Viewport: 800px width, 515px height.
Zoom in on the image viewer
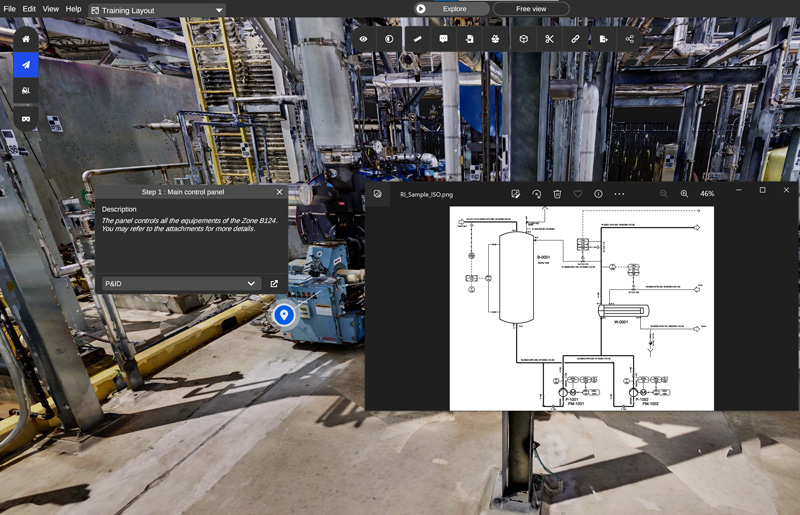(684, 194)
